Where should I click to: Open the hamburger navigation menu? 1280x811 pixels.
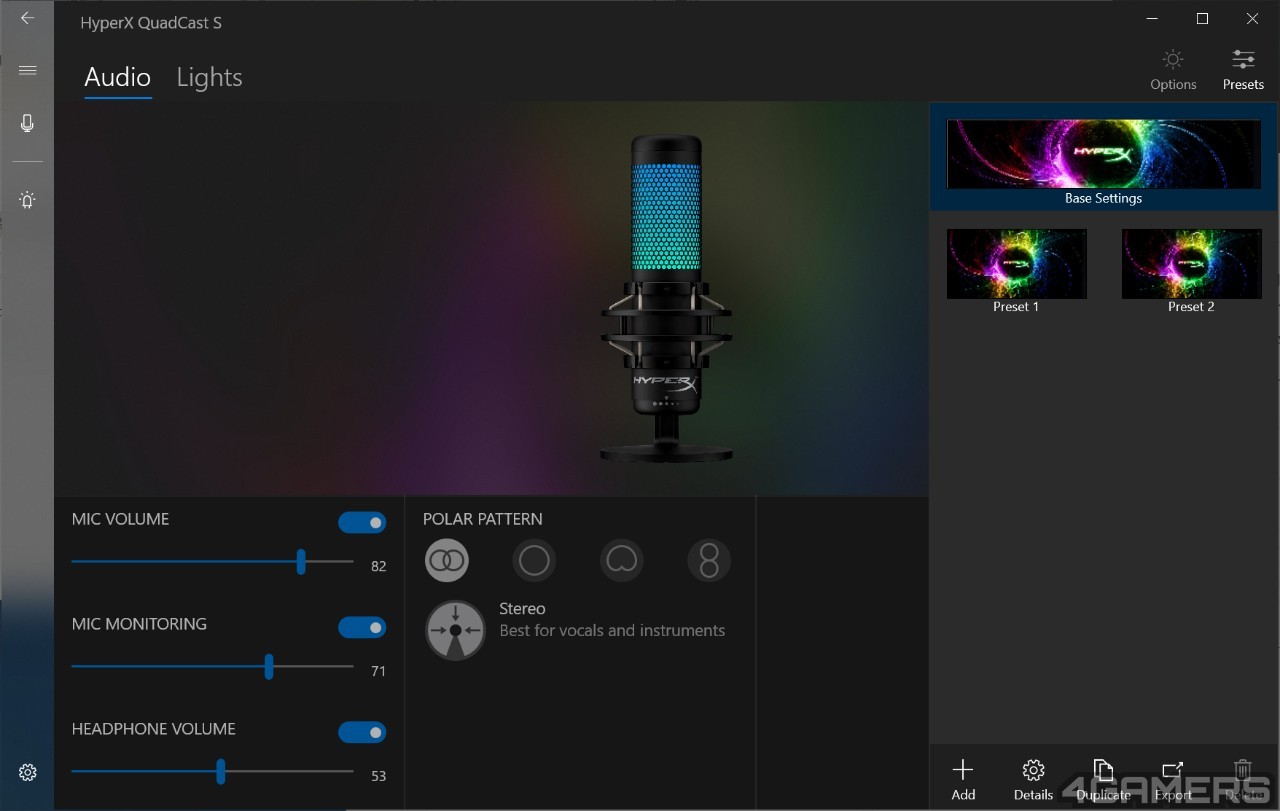(27, 70)
